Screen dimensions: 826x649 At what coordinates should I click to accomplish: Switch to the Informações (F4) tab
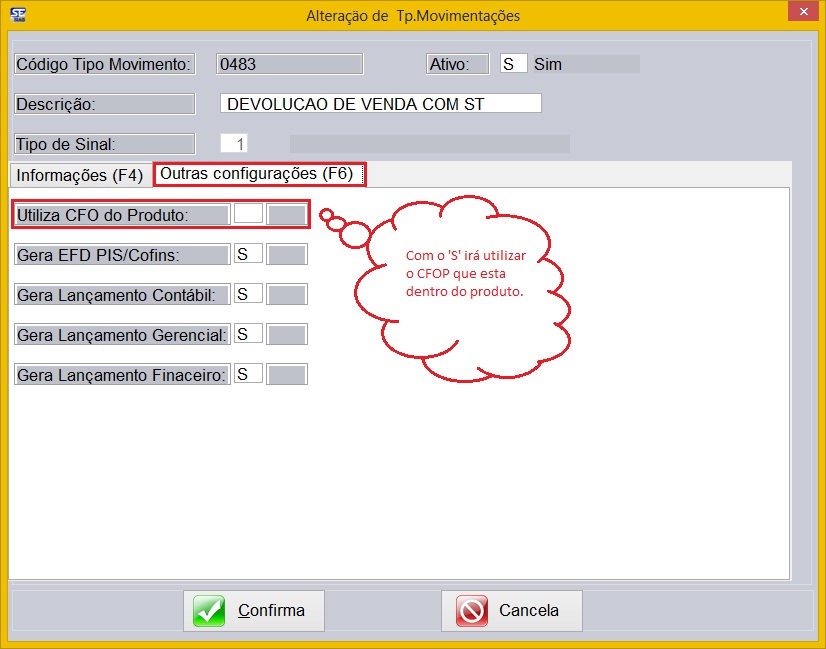(x=80, y=175)
